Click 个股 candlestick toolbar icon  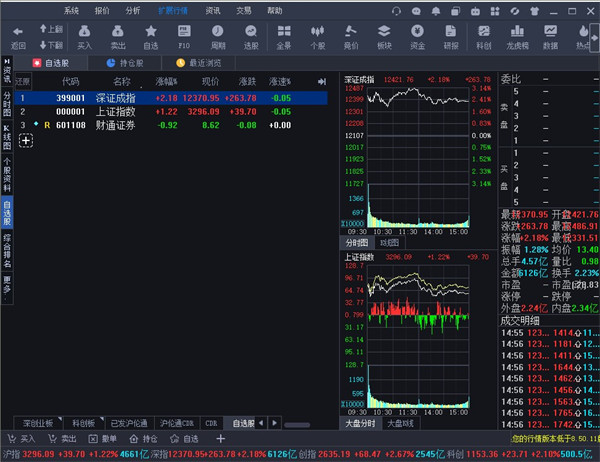pos(318,31)
